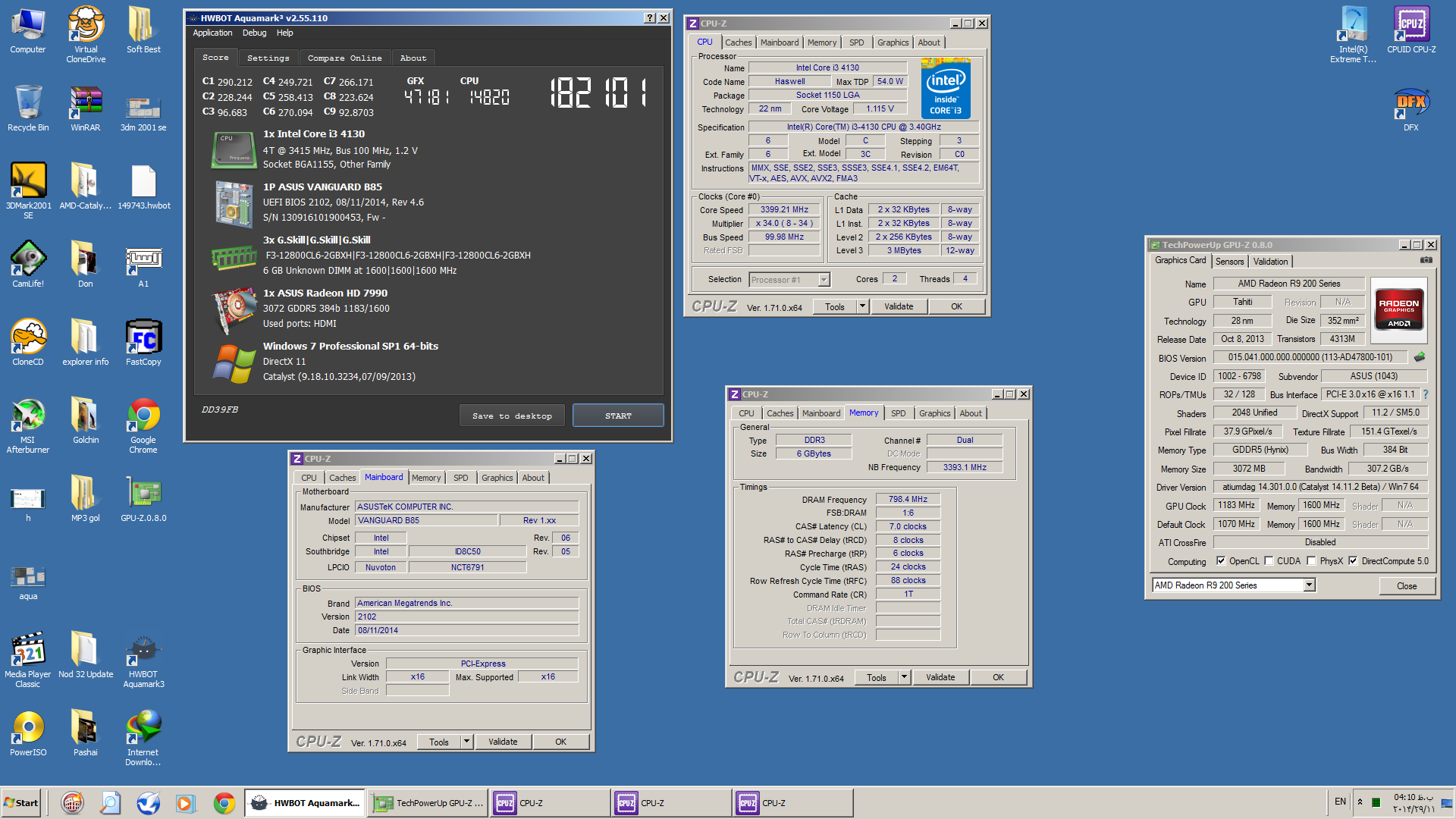Open PowerISO desktop shortcut
Viewport: 1456px width, 819px height.
pyautogui.click(x=28, y=733)
